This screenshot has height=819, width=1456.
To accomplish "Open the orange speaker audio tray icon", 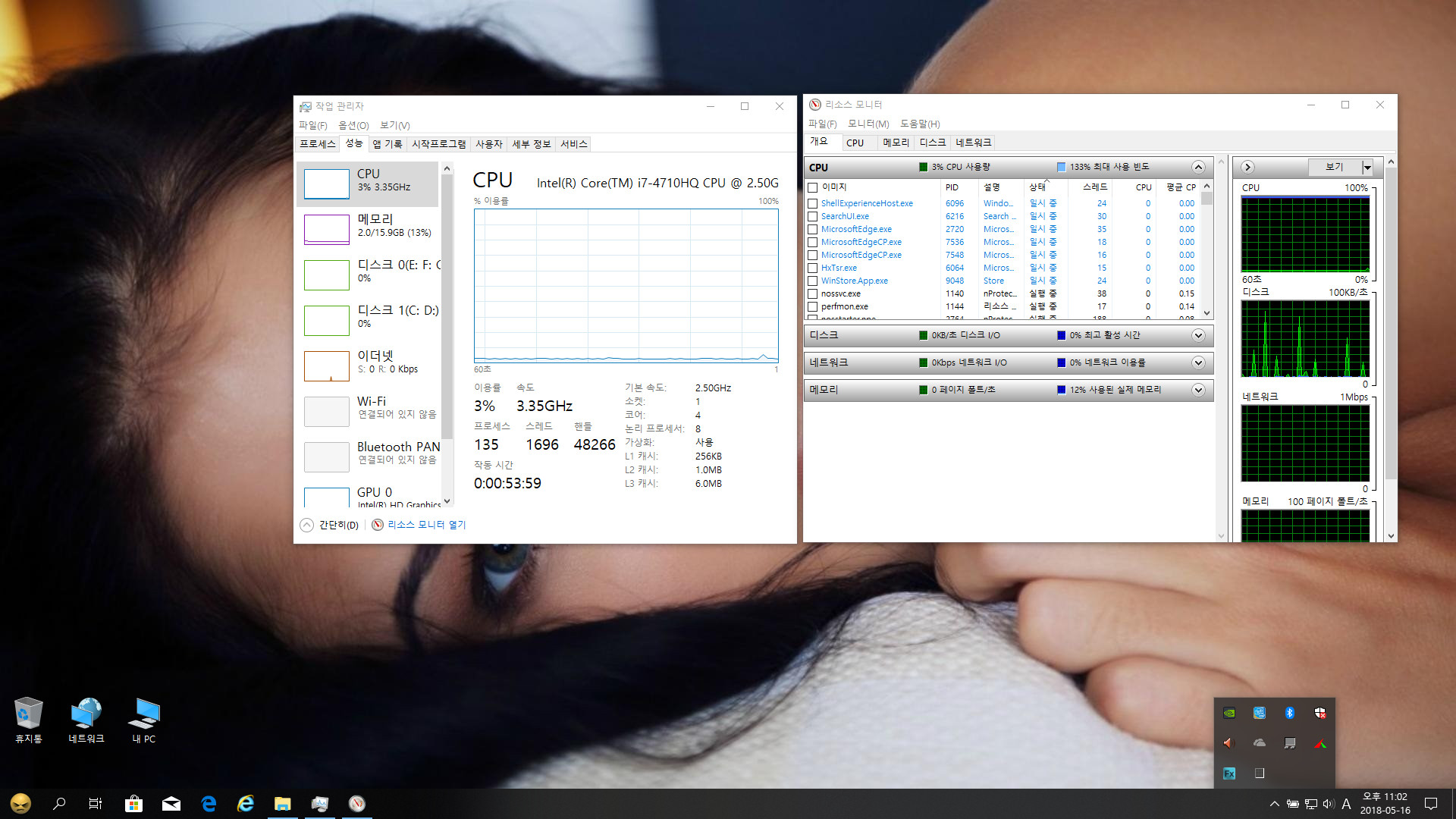I will pyautogui.click(x=1229, y=743).
